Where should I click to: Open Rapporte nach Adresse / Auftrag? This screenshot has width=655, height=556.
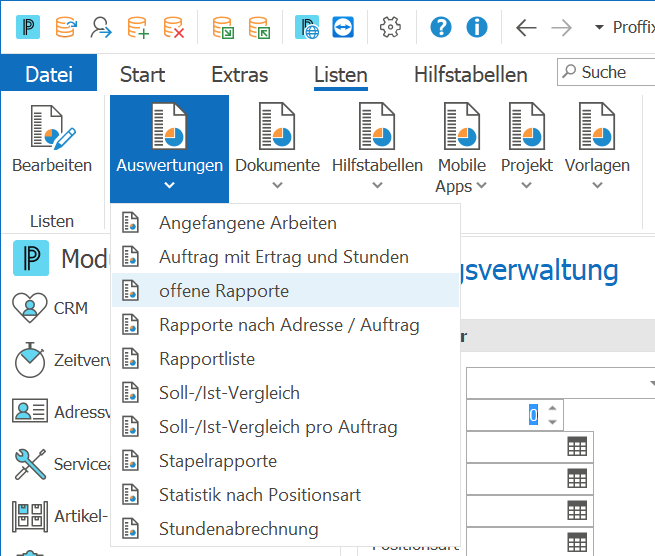coord(285,325)
